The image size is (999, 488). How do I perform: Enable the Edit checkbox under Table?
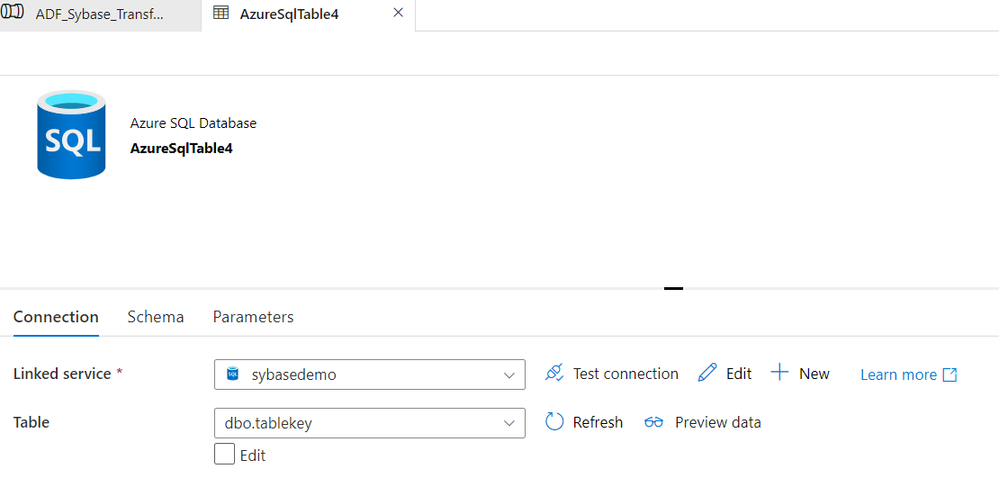(x=225, y=455)
